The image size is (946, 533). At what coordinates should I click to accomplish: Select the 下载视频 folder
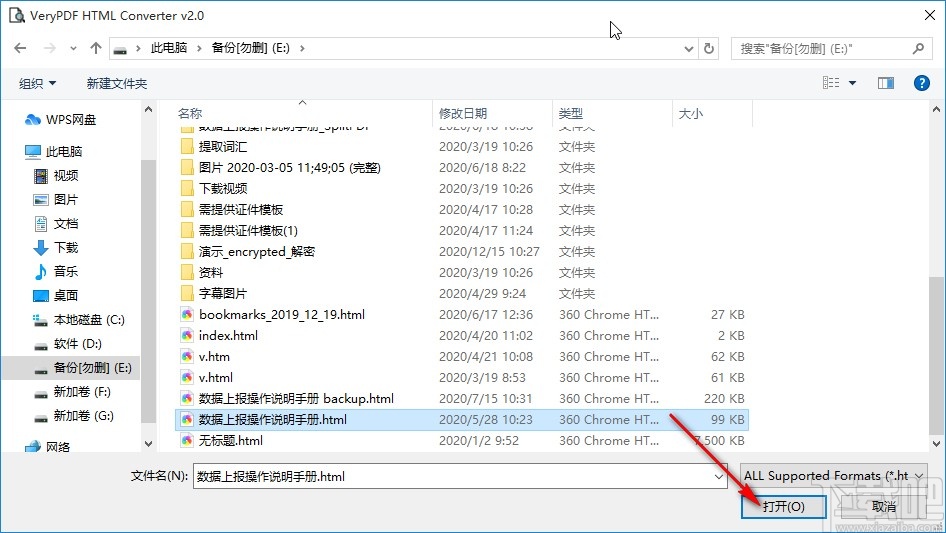[x=223, y=189]
